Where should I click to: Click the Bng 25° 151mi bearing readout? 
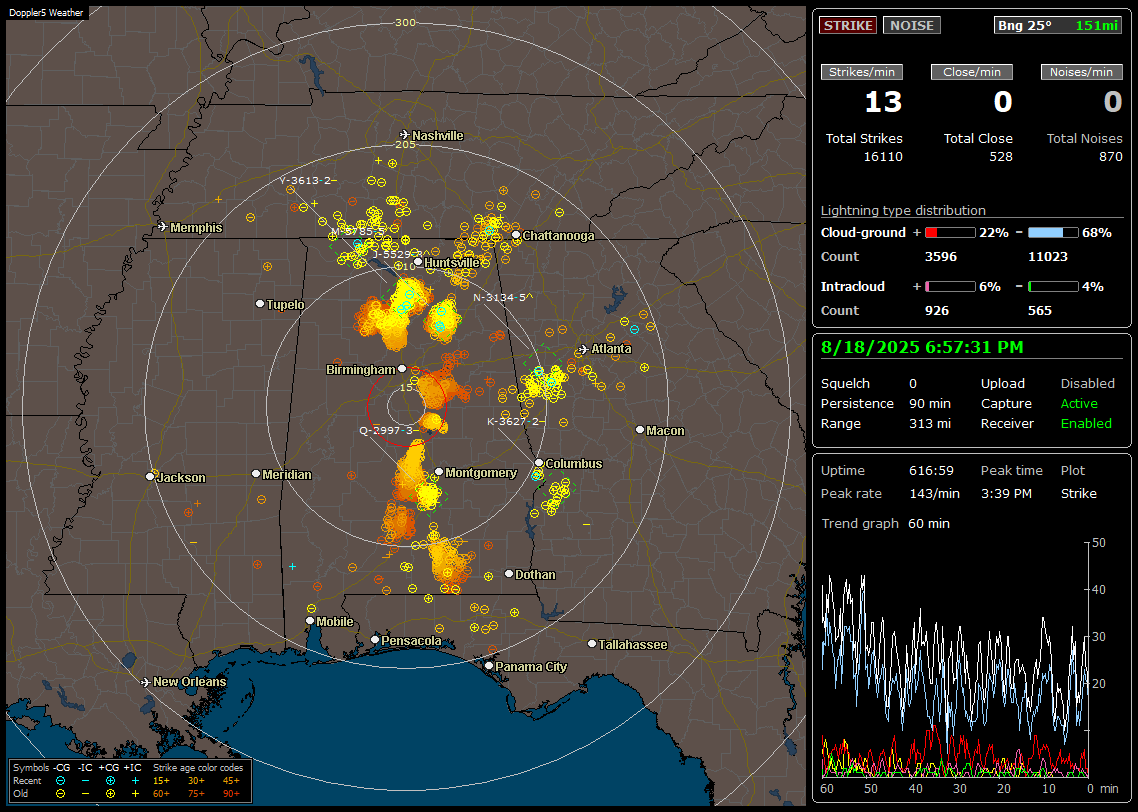pyautogui.click(x=1058, y=25)
